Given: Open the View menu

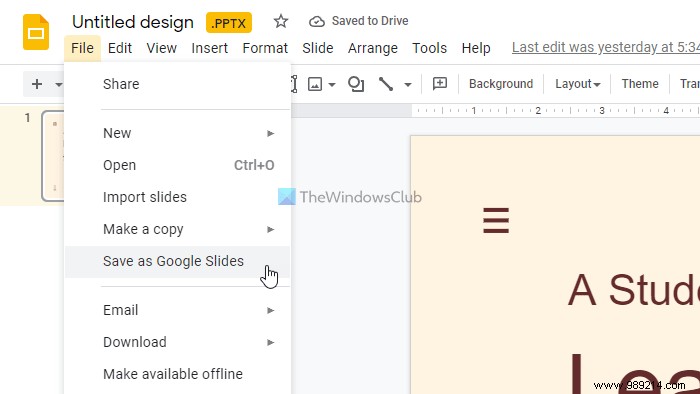Looking at the screenshot, I should coord(162,48).
